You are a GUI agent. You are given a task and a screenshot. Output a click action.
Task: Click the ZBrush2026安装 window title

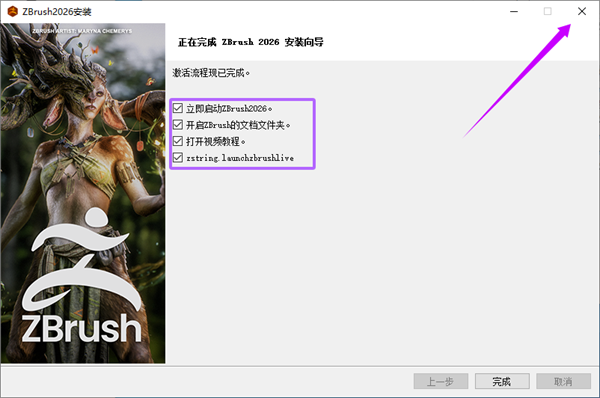57,12
